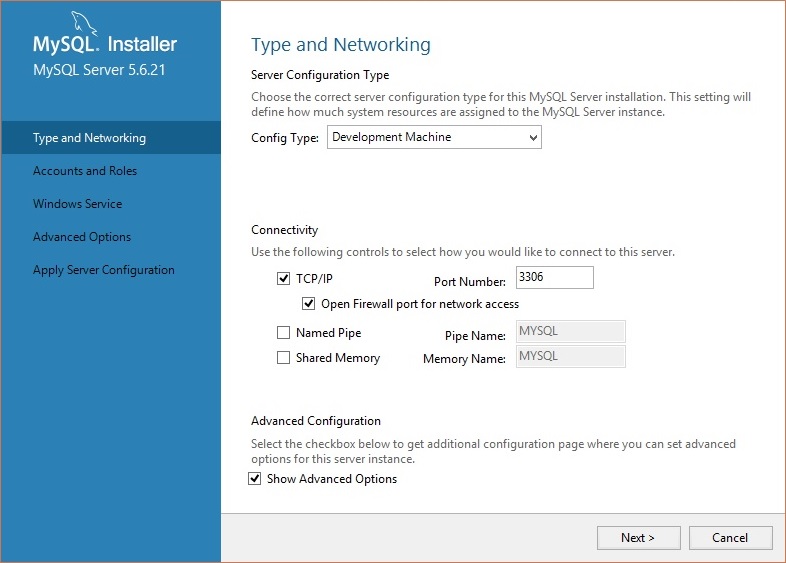The image size is (786, 563).
Task: Click the Memory Name label
Action: click(464, 358)
